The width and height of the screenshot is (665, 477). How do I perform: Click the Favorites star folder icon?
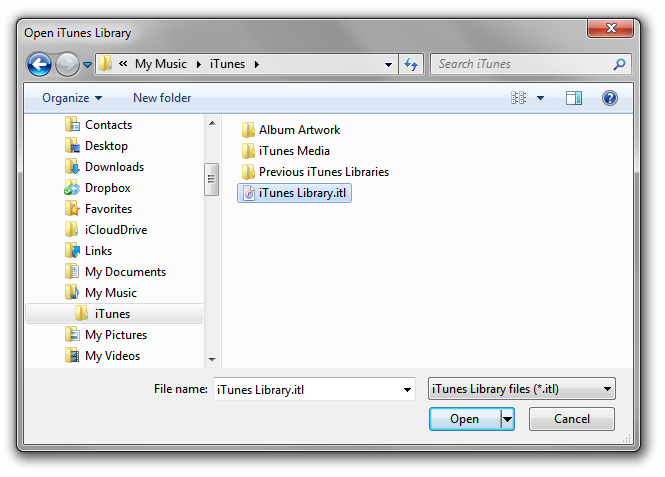(x=72, y=209)
